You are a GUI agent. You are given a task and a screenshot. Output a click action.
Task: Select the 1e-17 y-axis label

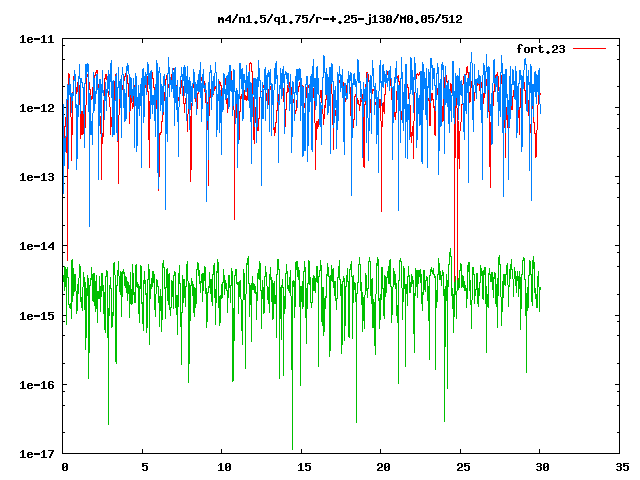37,454
